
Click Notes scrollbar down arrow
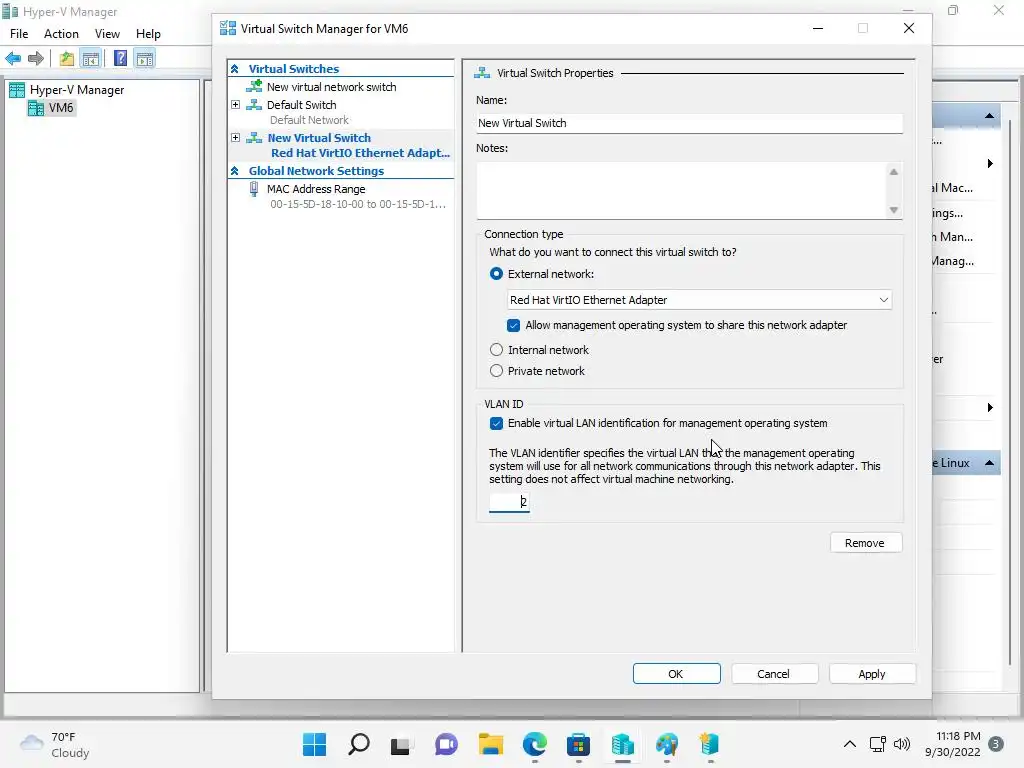[x=893, y=210]
